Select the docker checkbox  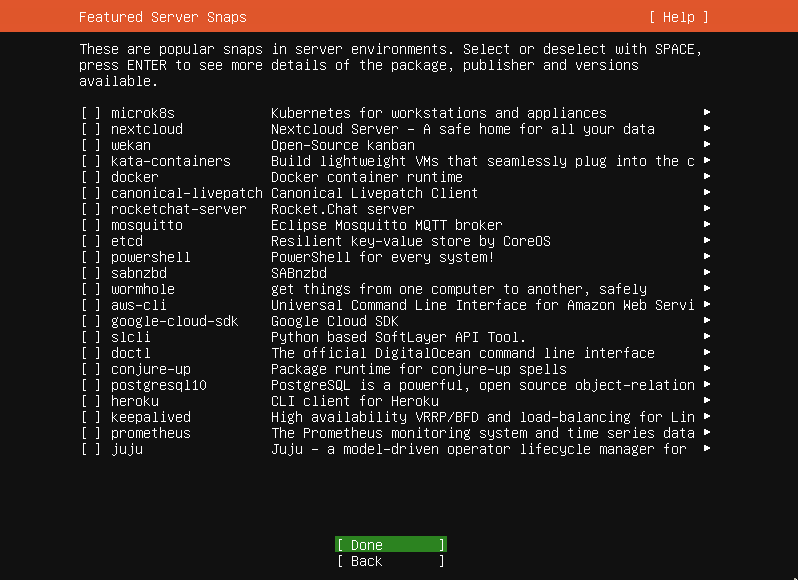pyautogui.click(x=91, y=177)
